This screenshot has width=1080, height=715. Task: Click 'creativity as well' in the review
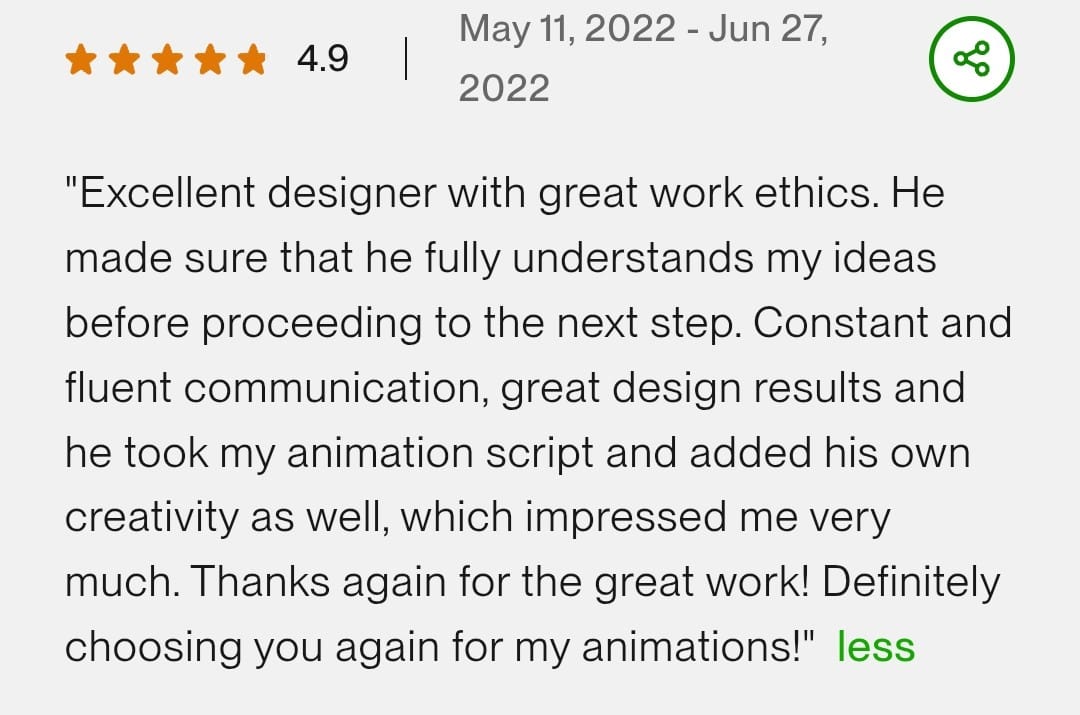[x=226, y=518]
